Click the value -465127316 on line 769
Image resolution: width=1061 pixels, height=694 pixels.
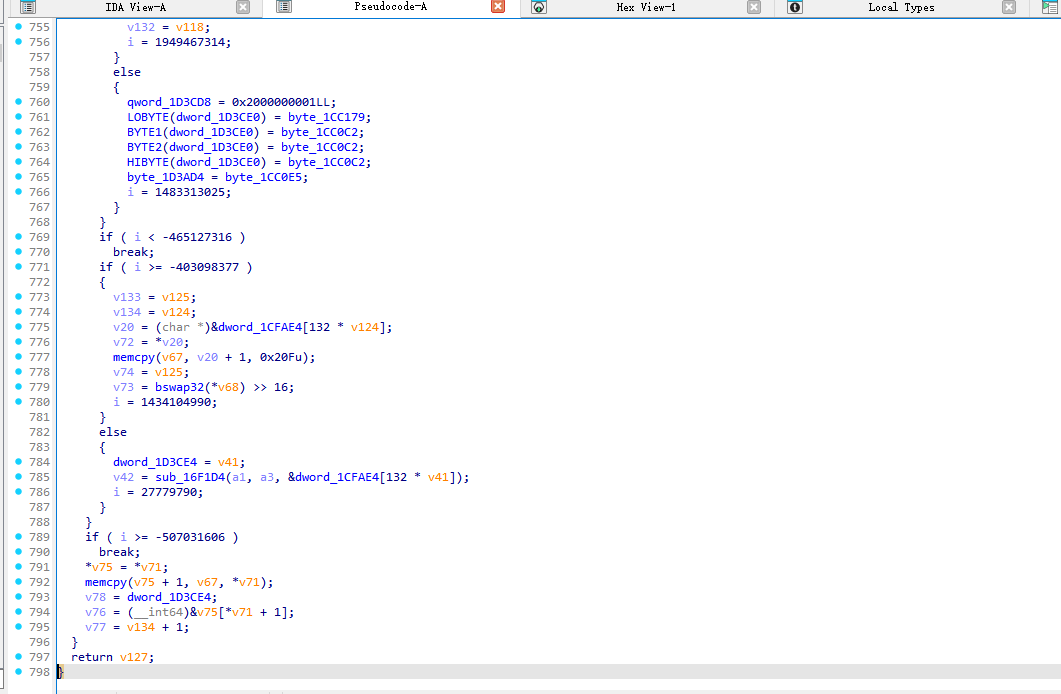coord(197,237)
